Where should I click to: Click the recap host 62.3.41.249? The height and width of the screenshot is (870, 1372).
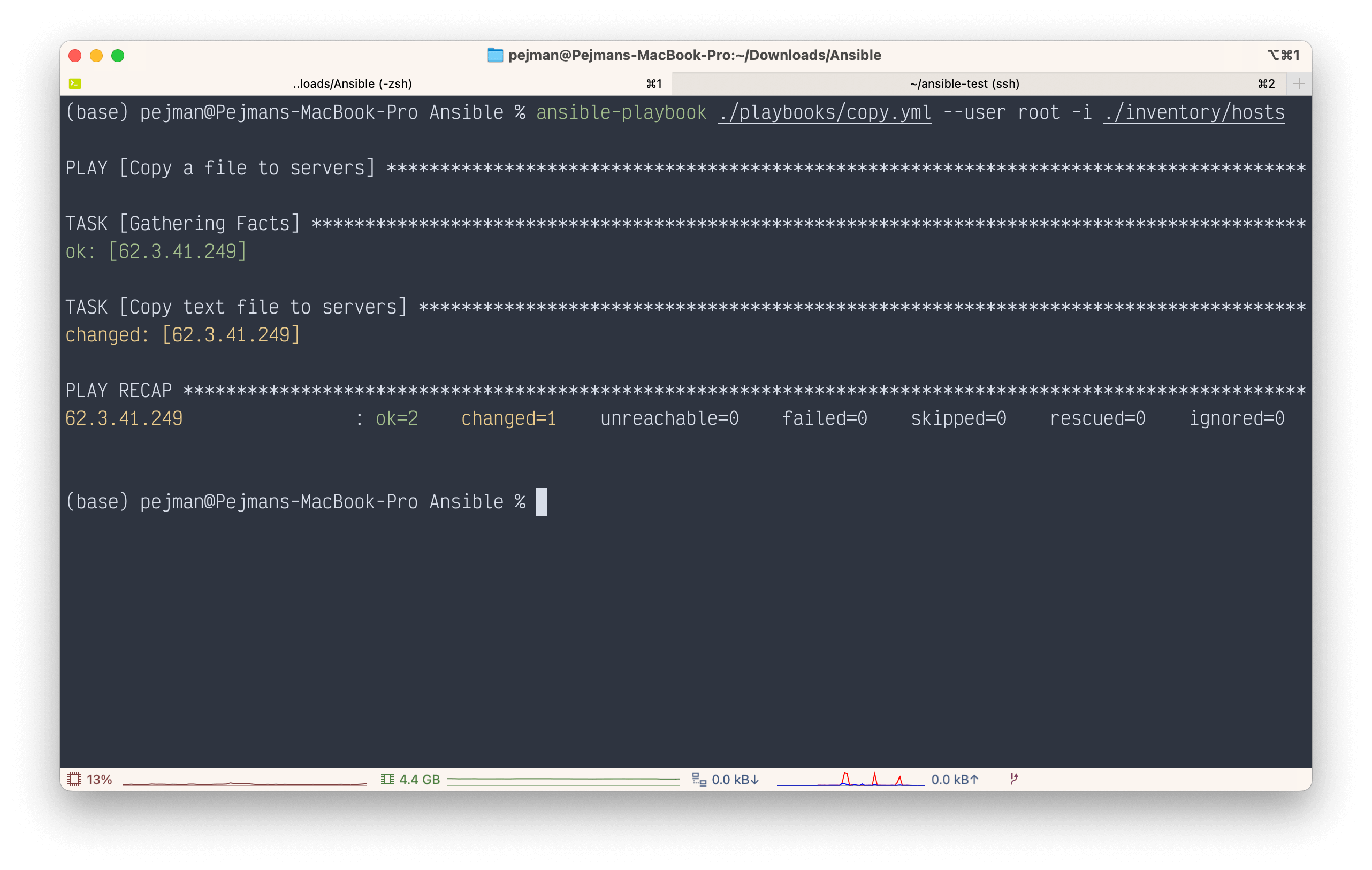pyautogui.click(x=124, y=418)
